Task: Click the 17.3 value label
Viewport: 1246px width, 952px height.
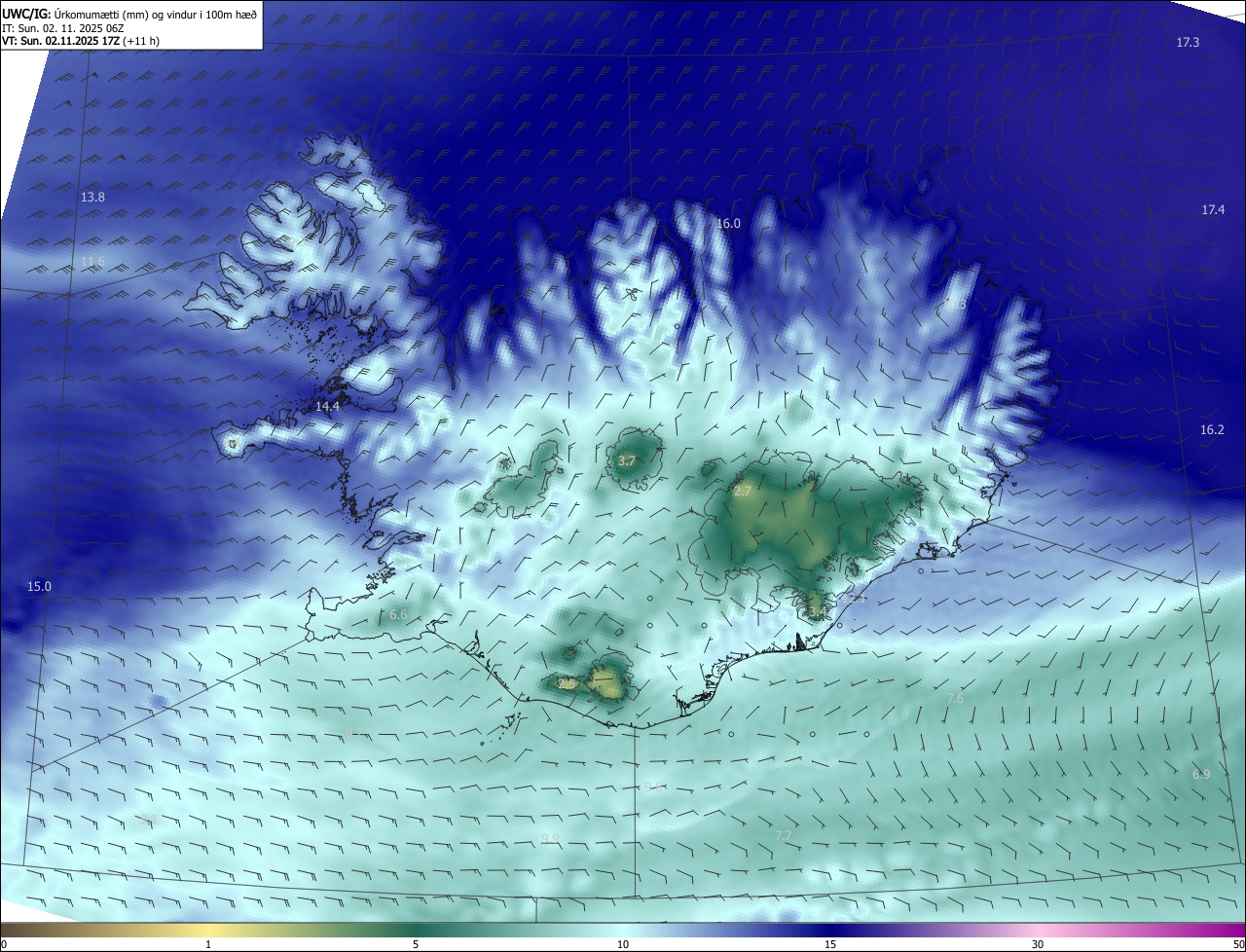Action: coord(1188,42)
